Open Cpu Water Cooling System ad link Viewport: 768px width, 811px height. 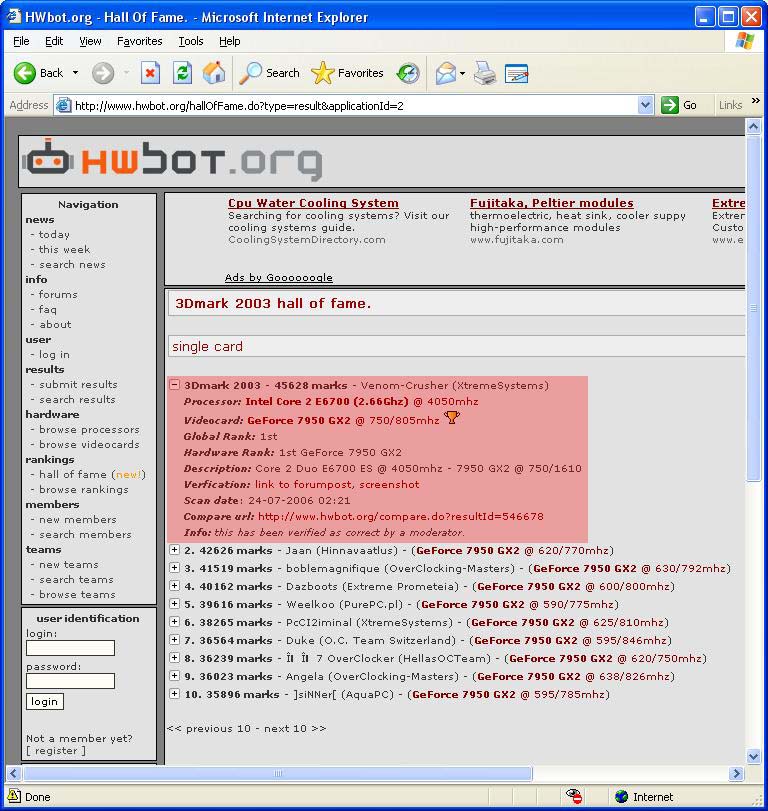tap(313, 203)
